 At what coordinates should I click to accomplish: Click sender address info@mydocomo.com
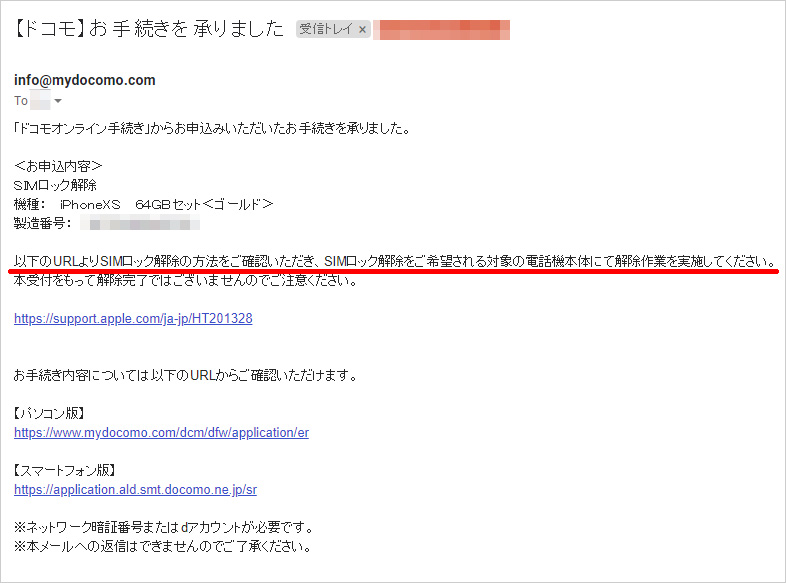tap(85, 80)
